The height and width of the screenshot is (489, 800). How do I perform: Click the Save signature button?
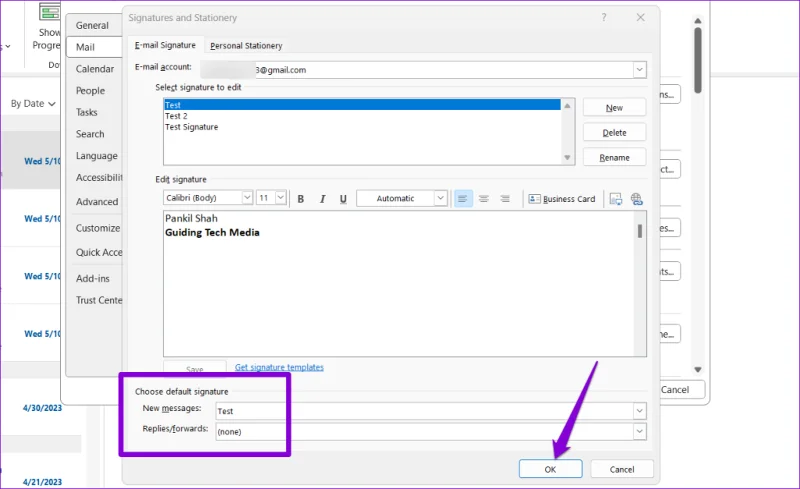coord(195,368)
